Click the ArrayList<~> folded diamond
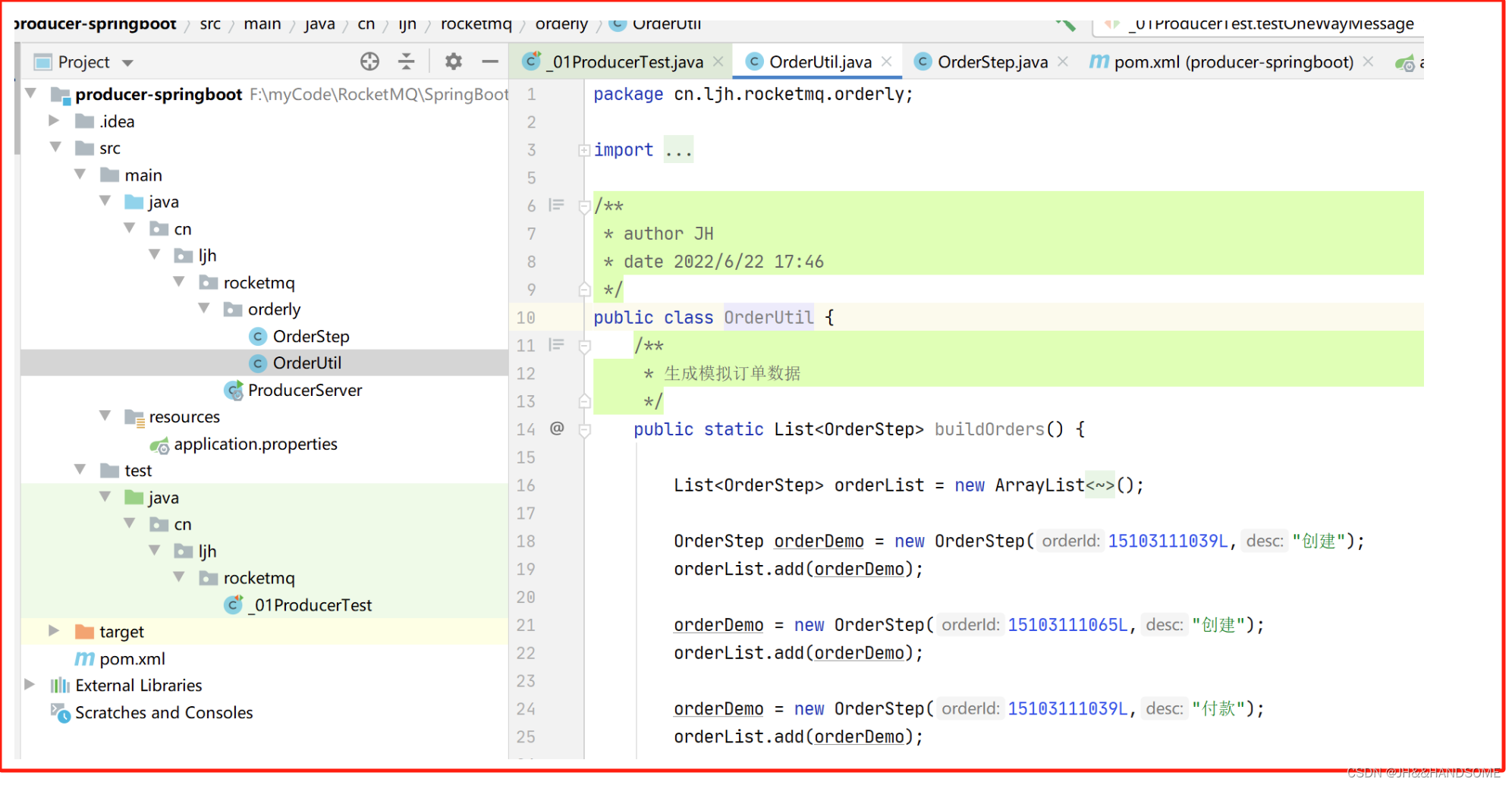The image size is (1512, 785). tap(1099, 485)
